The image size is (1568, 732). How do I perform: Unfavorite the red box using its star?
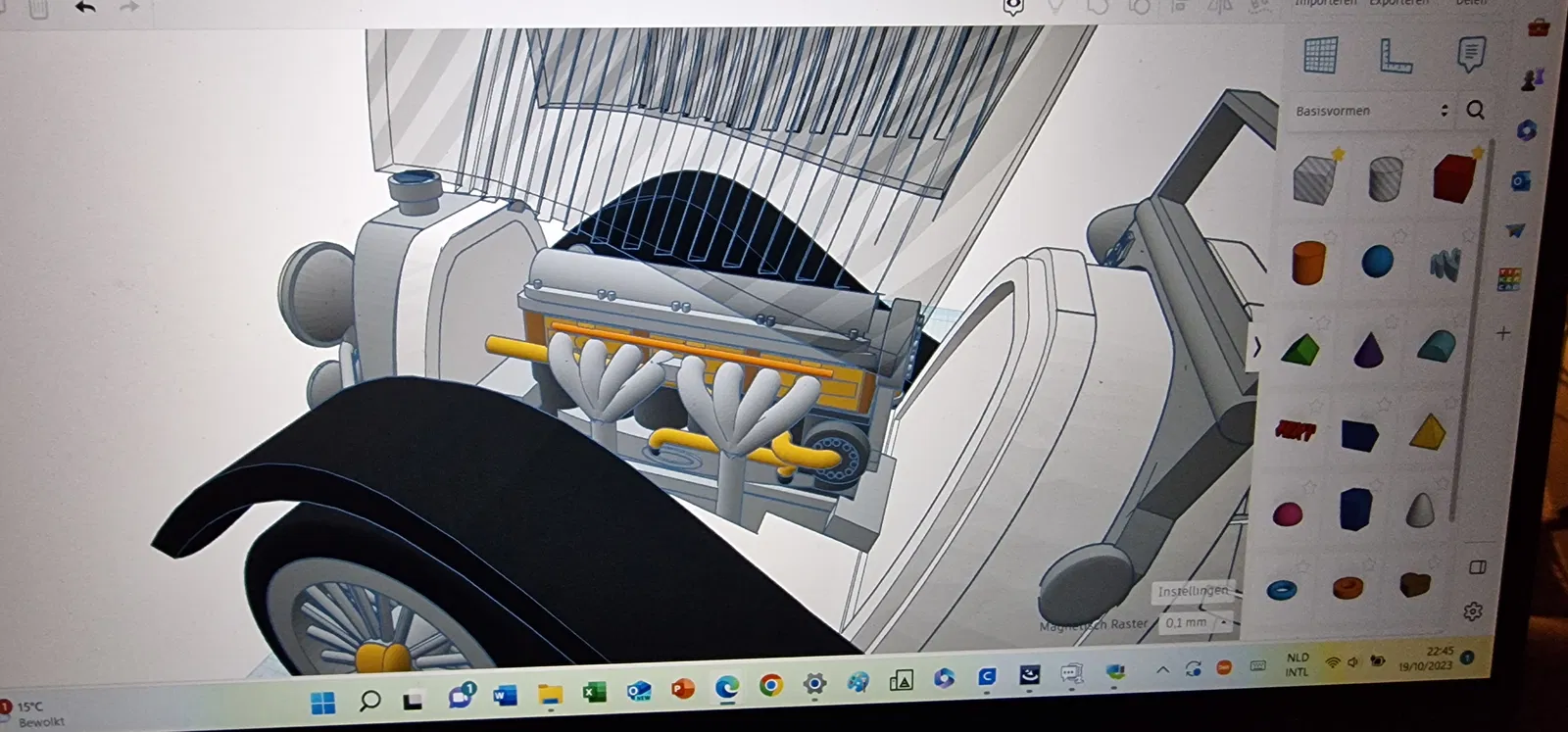point(1477,152)
